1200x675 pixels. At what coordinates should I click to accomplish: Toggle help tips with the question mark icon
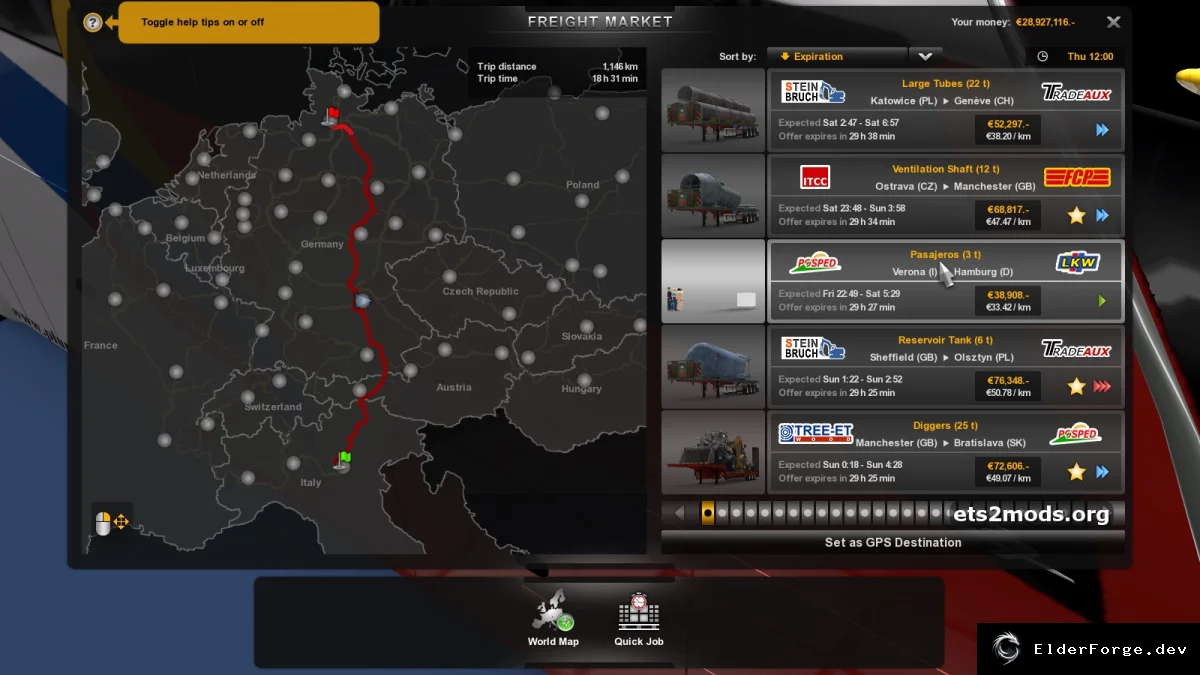point(93,22)
